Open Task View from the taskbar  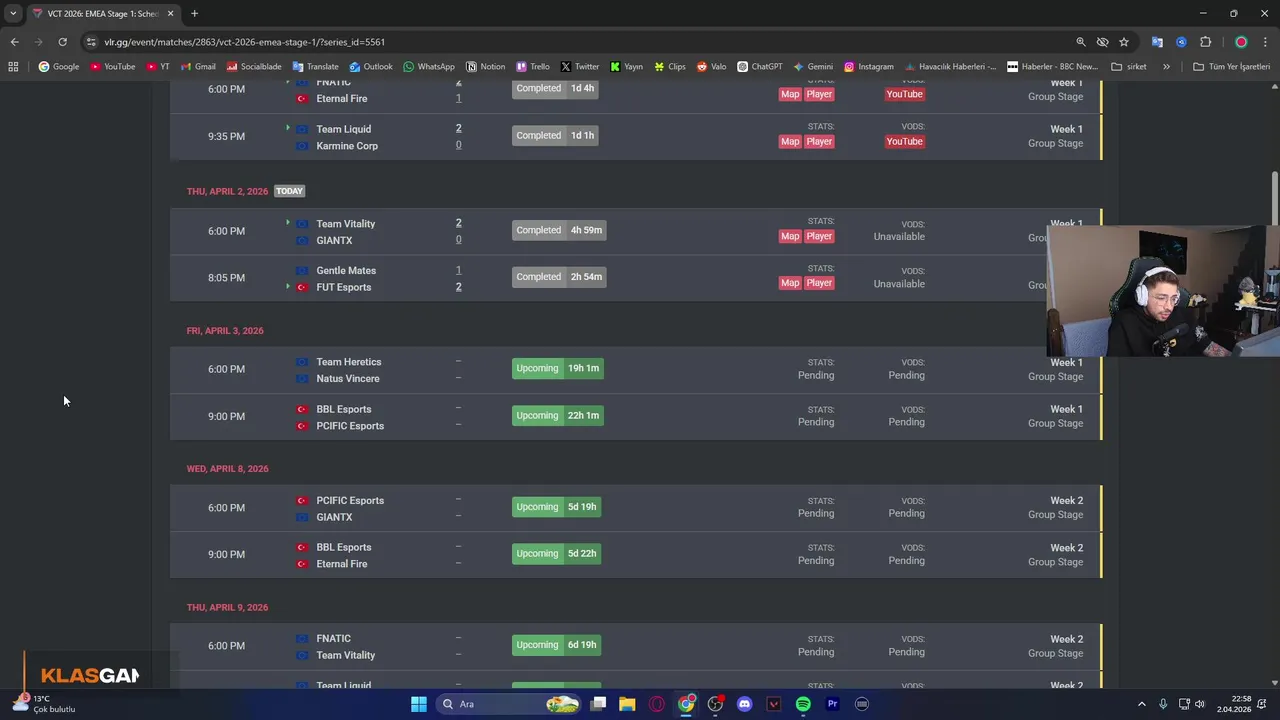598,704
